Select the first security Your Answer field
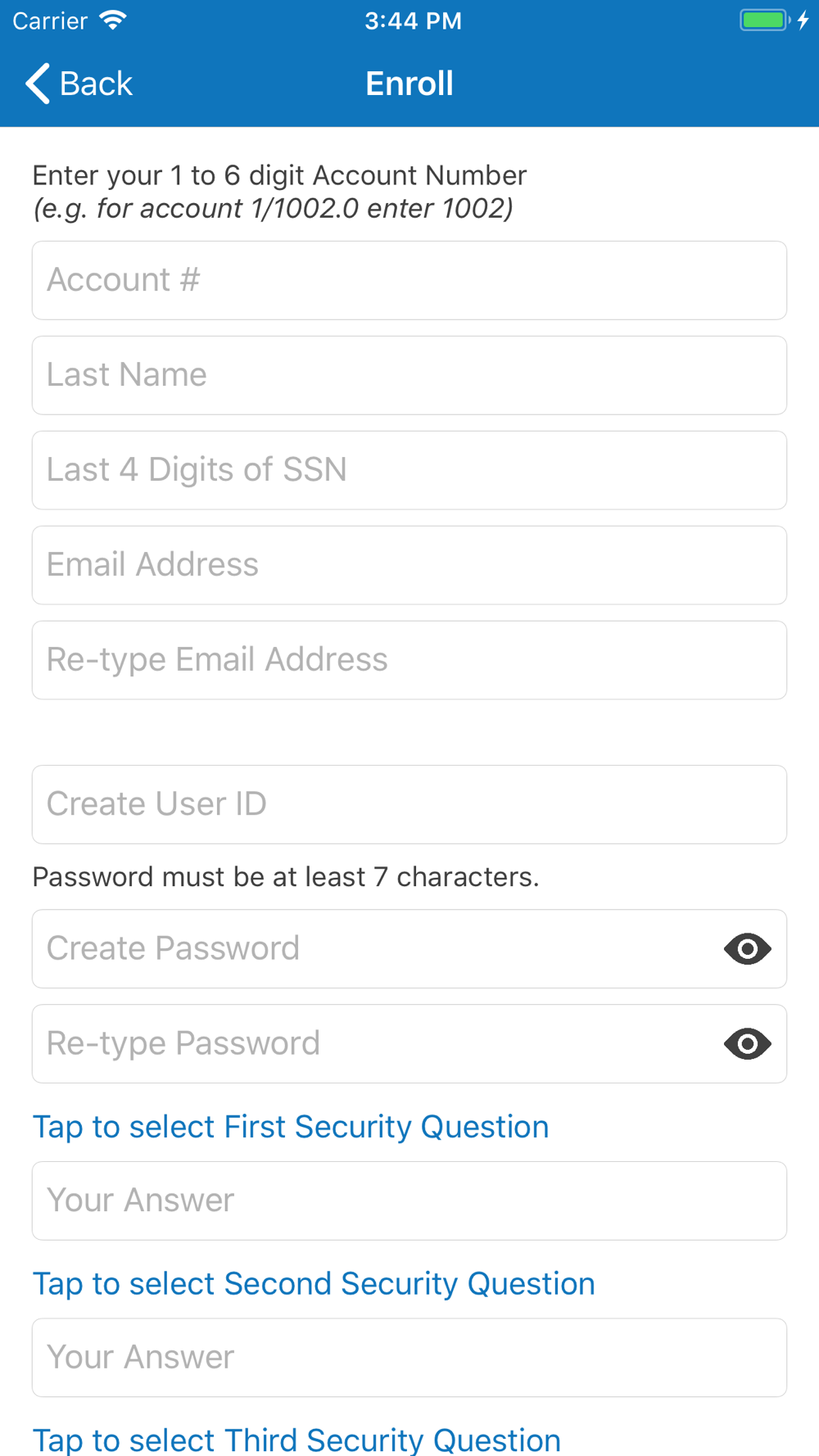 click(x=409, y=1201)
